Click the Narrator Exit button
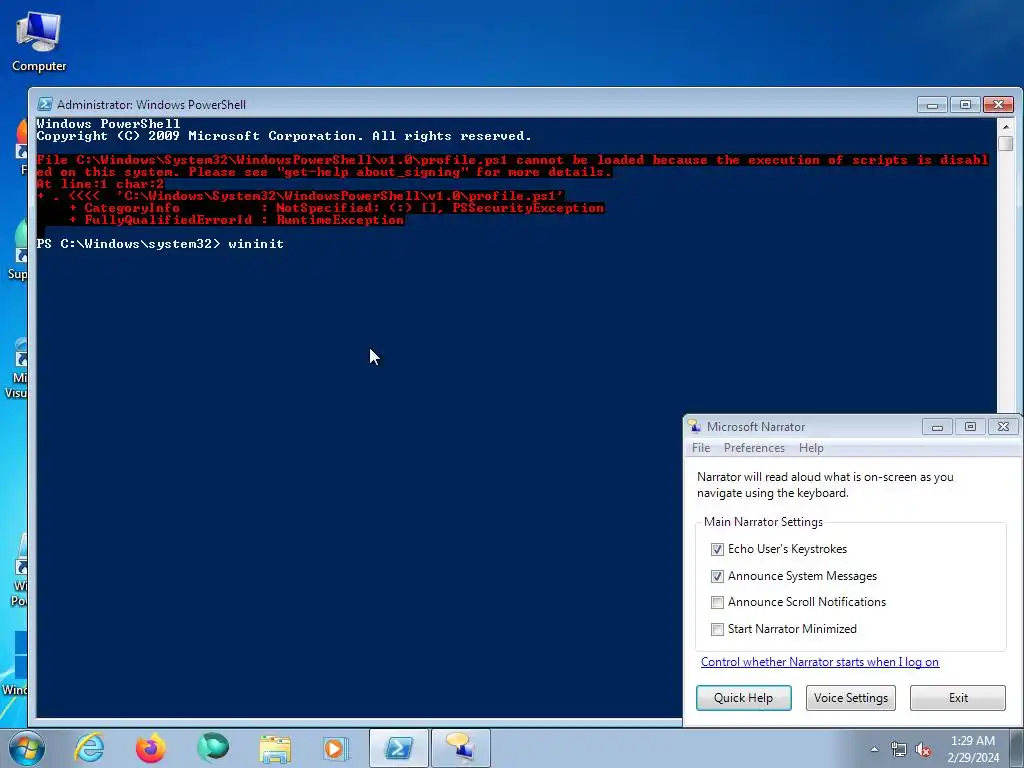This screenshot has height=768, width=1024. 958,697
